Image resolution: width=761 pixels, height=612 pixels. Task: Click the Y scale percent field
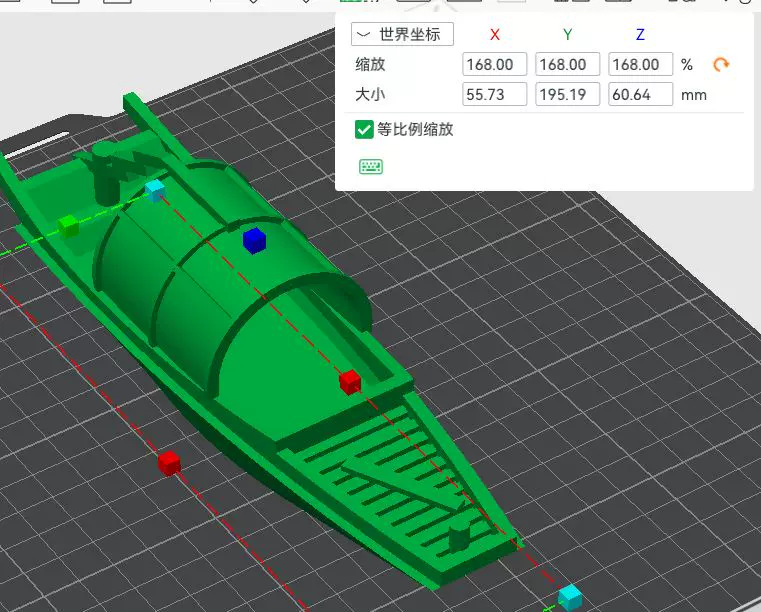click(x=567, y=64)
